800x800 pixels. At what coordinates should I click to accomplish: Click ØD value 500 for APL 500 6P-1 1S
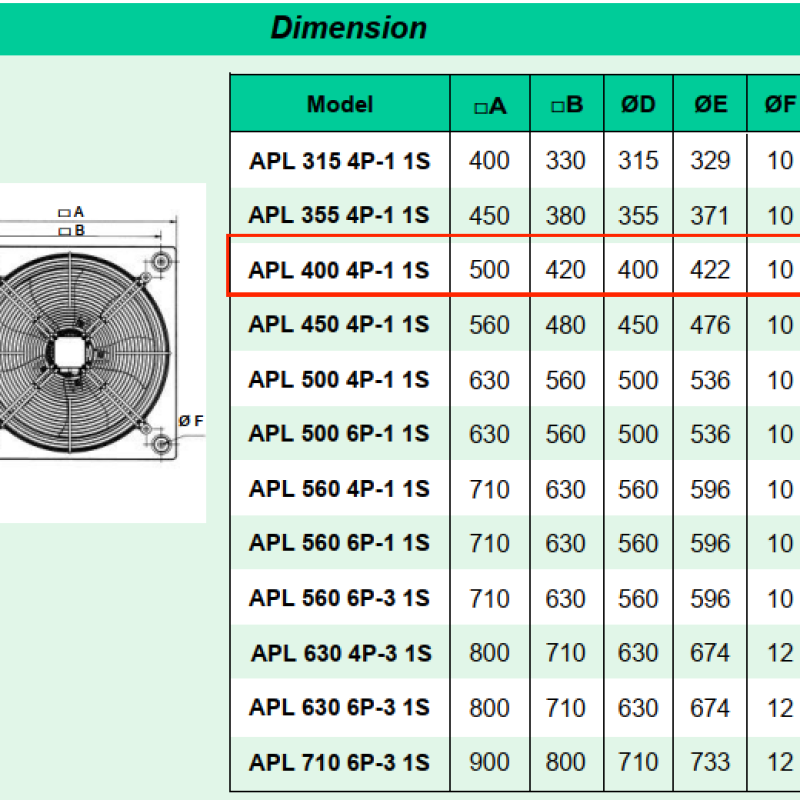(638, 434)
